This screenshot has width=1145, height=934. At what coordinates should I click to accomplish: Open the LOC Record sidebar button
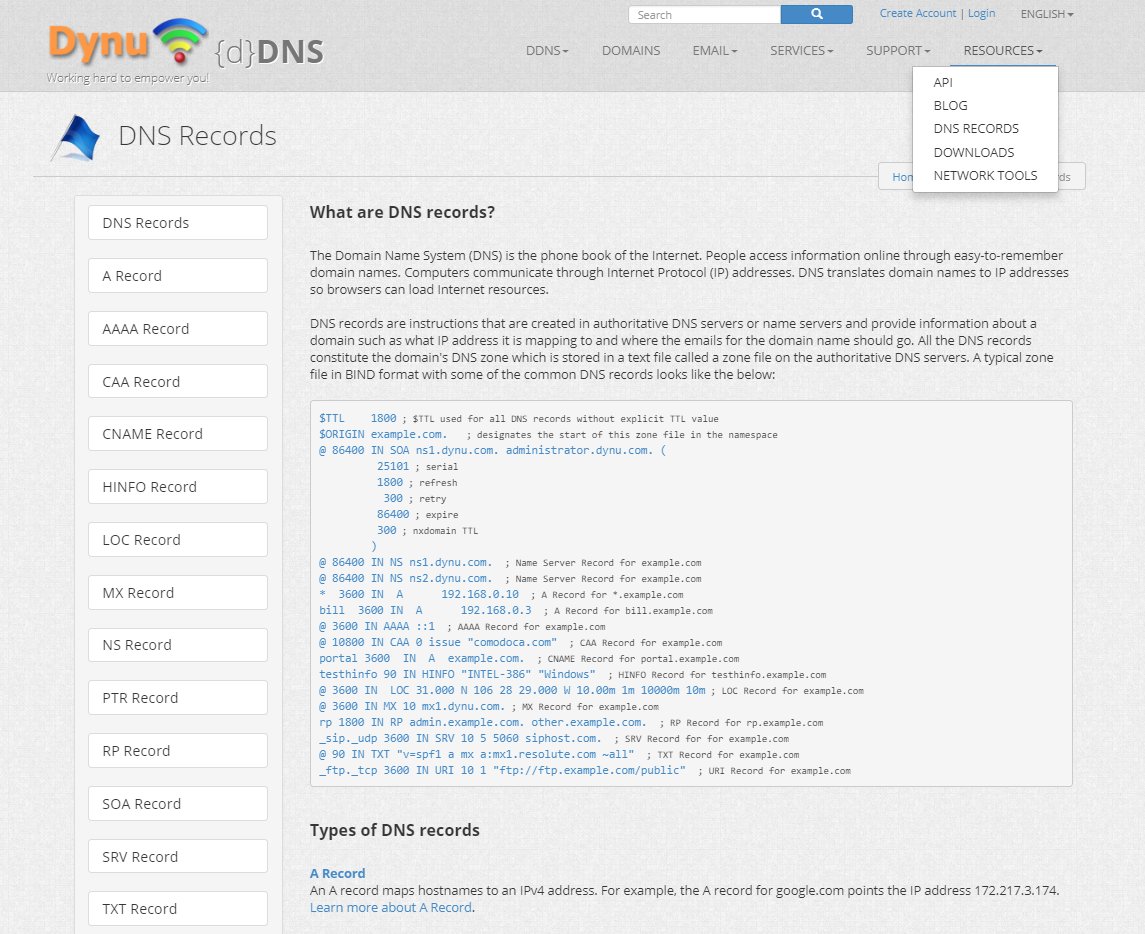177,540
